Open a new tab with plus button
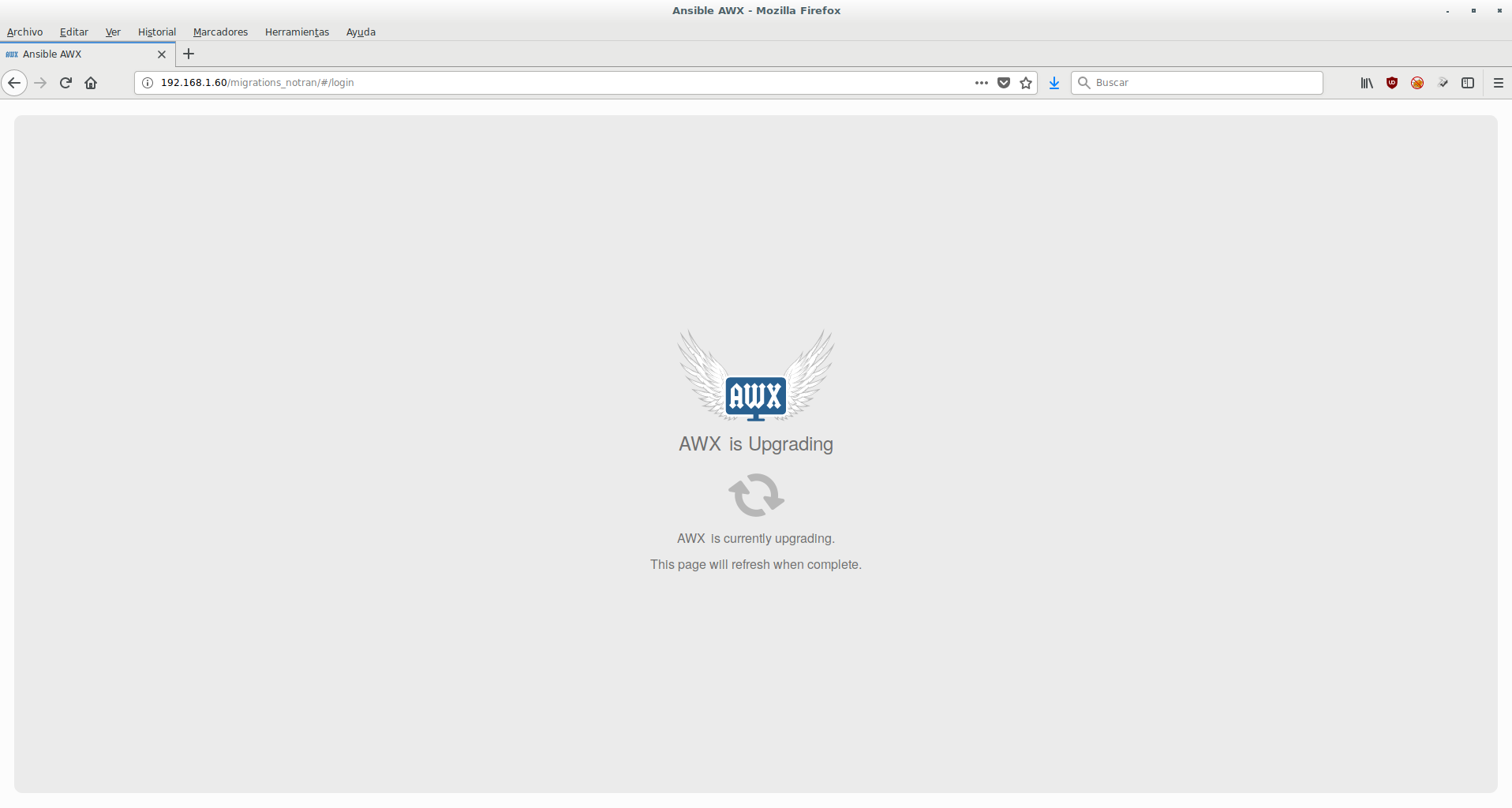 point(189,54)
